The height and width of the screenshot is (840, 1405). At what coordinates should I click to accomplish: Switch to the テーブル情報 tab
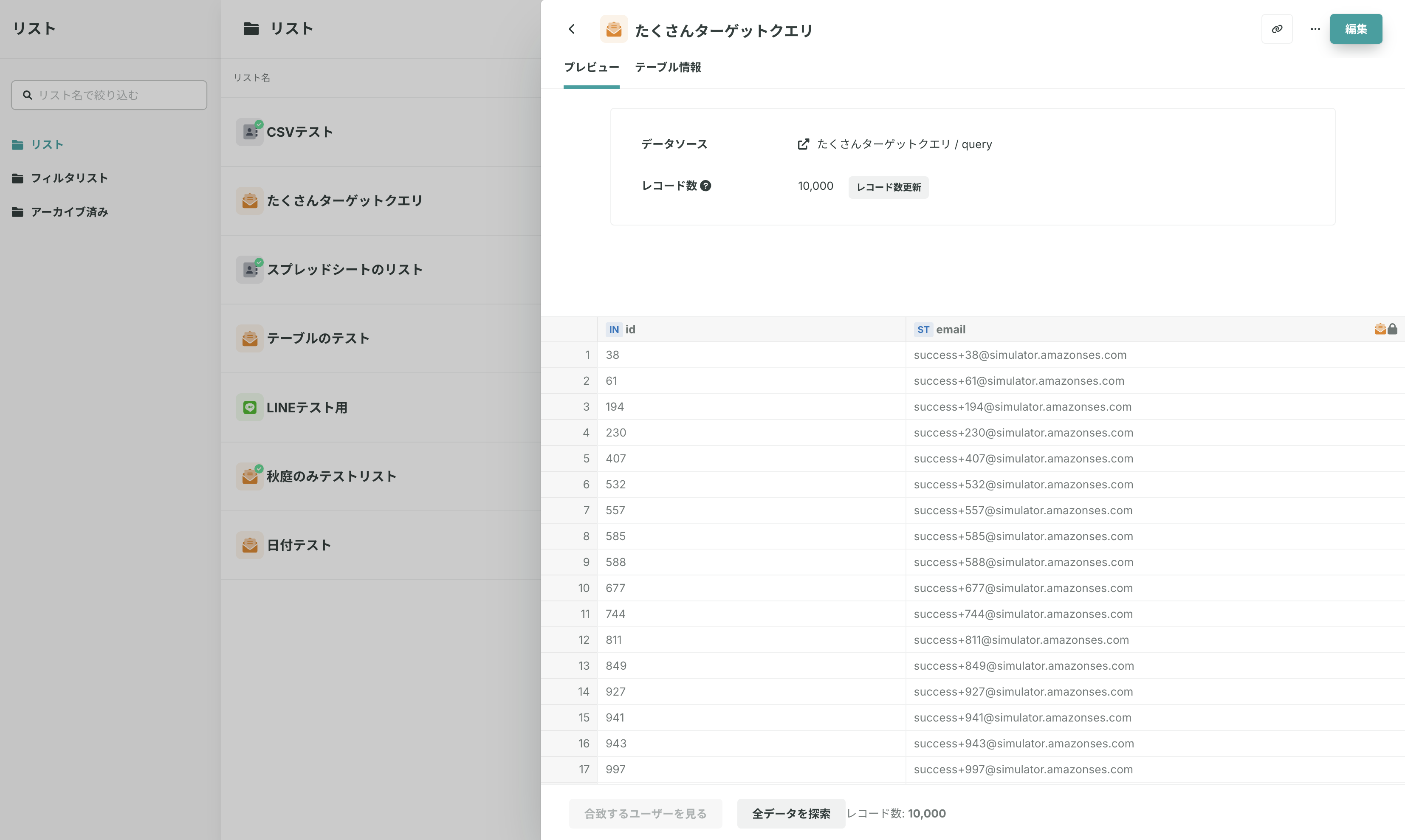click(667, 68)
